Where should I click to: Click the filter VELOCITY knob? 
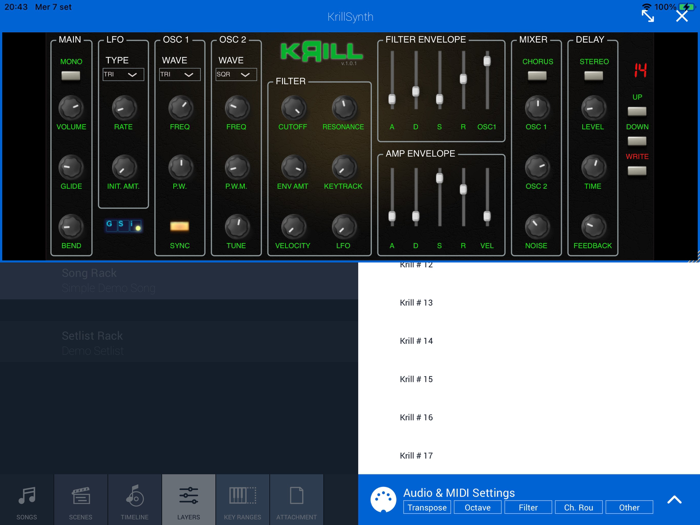tap(293, 227)
